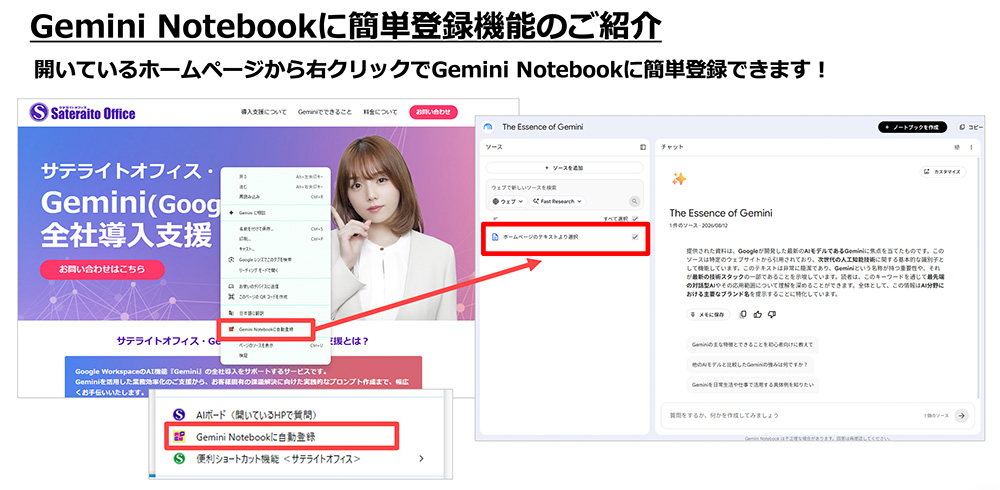Copy the summary with the copy icon
Image resolution: width=1000 pixels, height=490 pixels.
[x=743, y=314]
